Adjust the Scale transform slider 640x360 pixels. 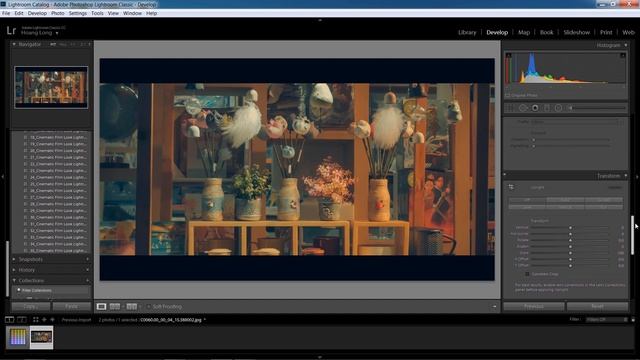570,253
